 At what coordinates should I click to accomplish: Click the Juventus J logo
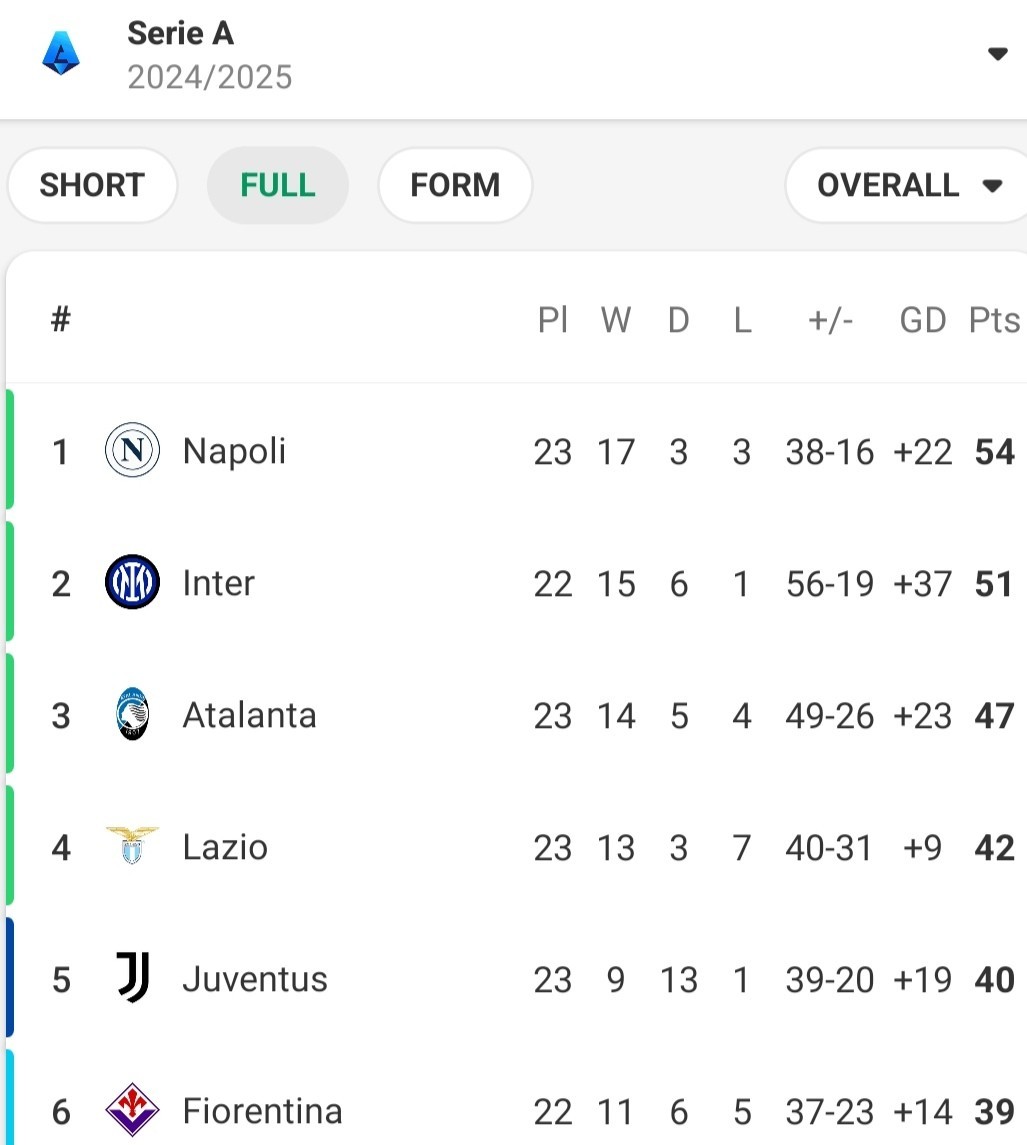134,978
